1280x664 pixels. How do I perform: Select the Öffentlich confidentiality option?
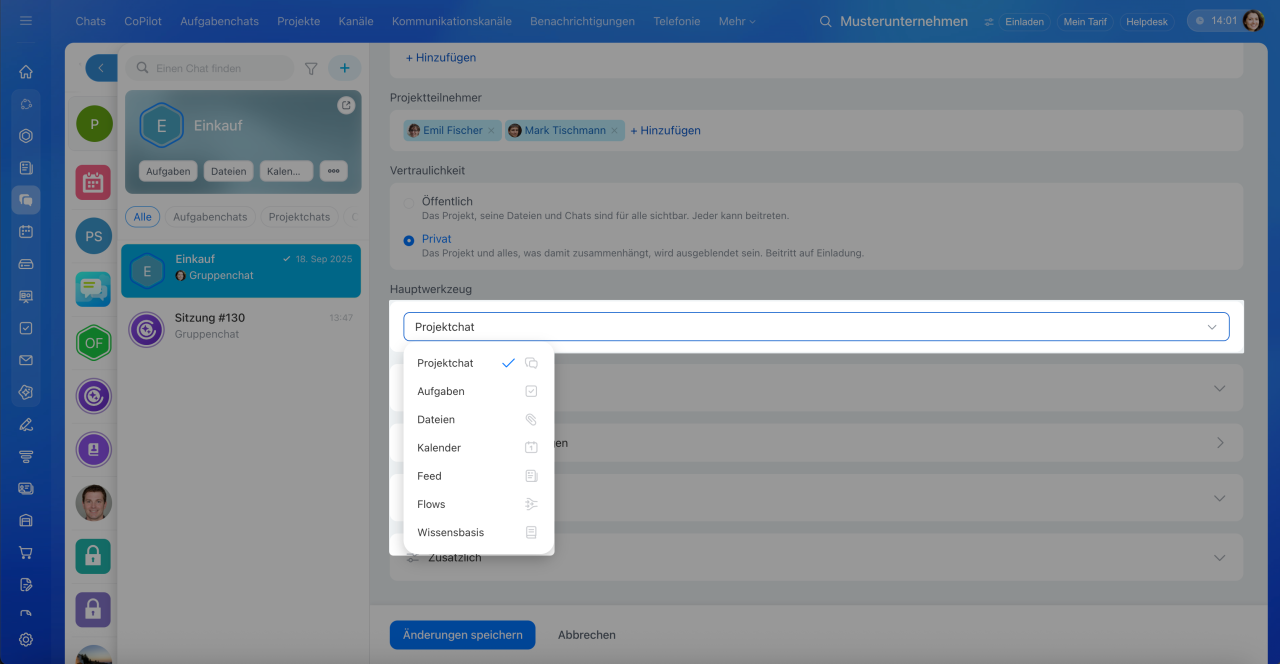coord(408,202)
